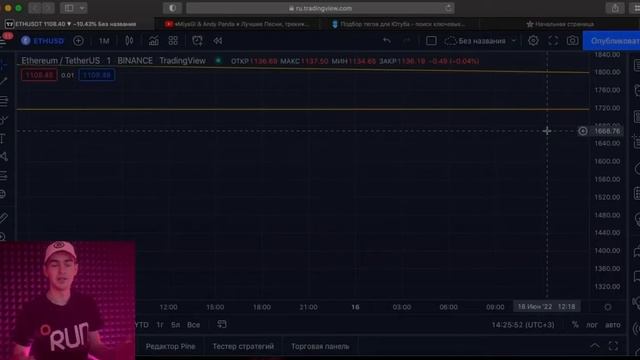Switch to the YouTube Miyagi & Andy Panda tab
Image resolution: width=640 pixels, height=360 pixels.
239,24
